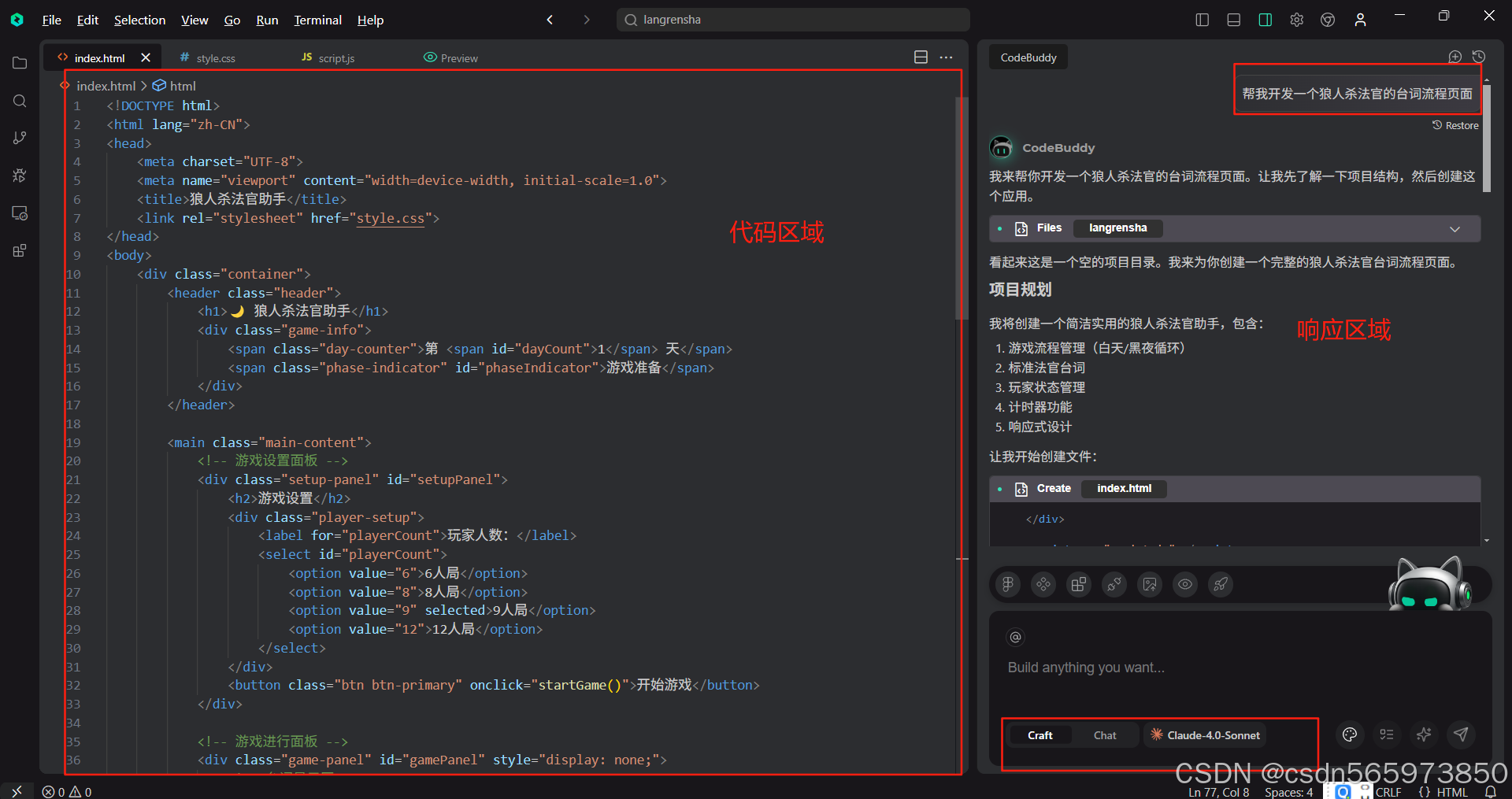
Task: Switch to Chat mode
Action: 1105,735
